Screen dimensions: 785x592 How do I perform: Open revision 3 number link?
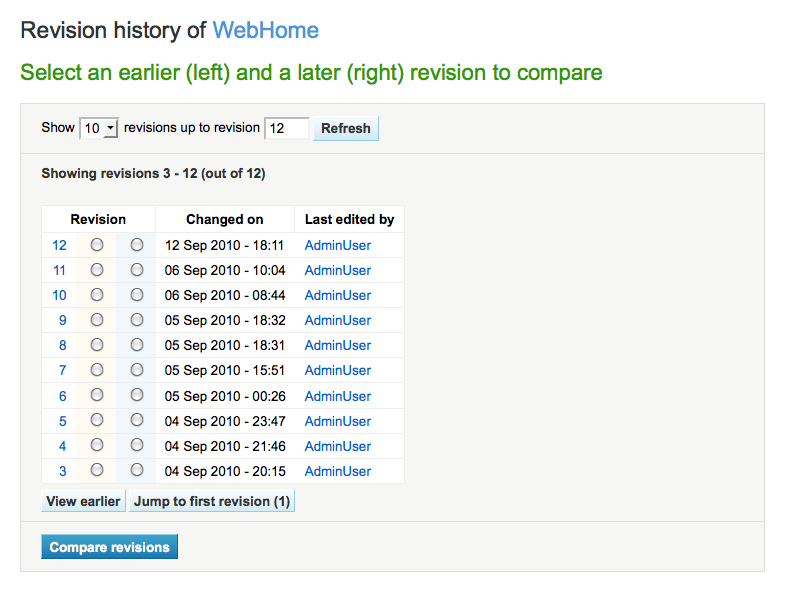click(63, 471)
